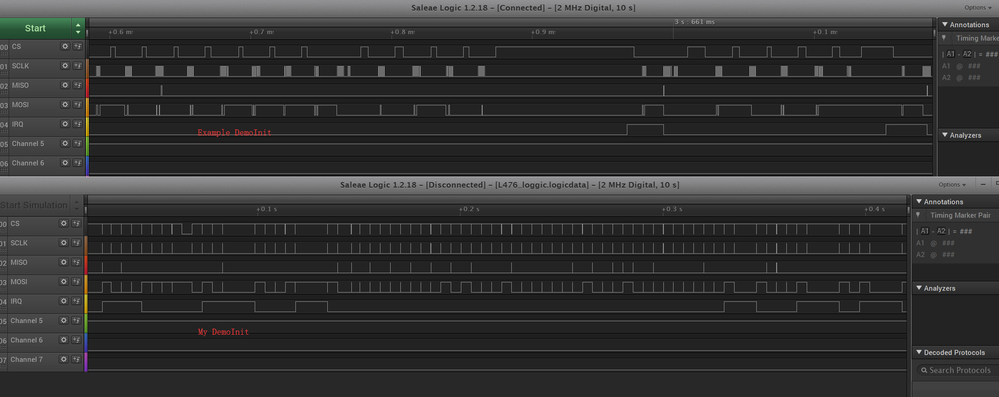The image size is (999, 397).
Task: Click the +0.2 s time marker in bottom window
Action: (x=470, y=209)
